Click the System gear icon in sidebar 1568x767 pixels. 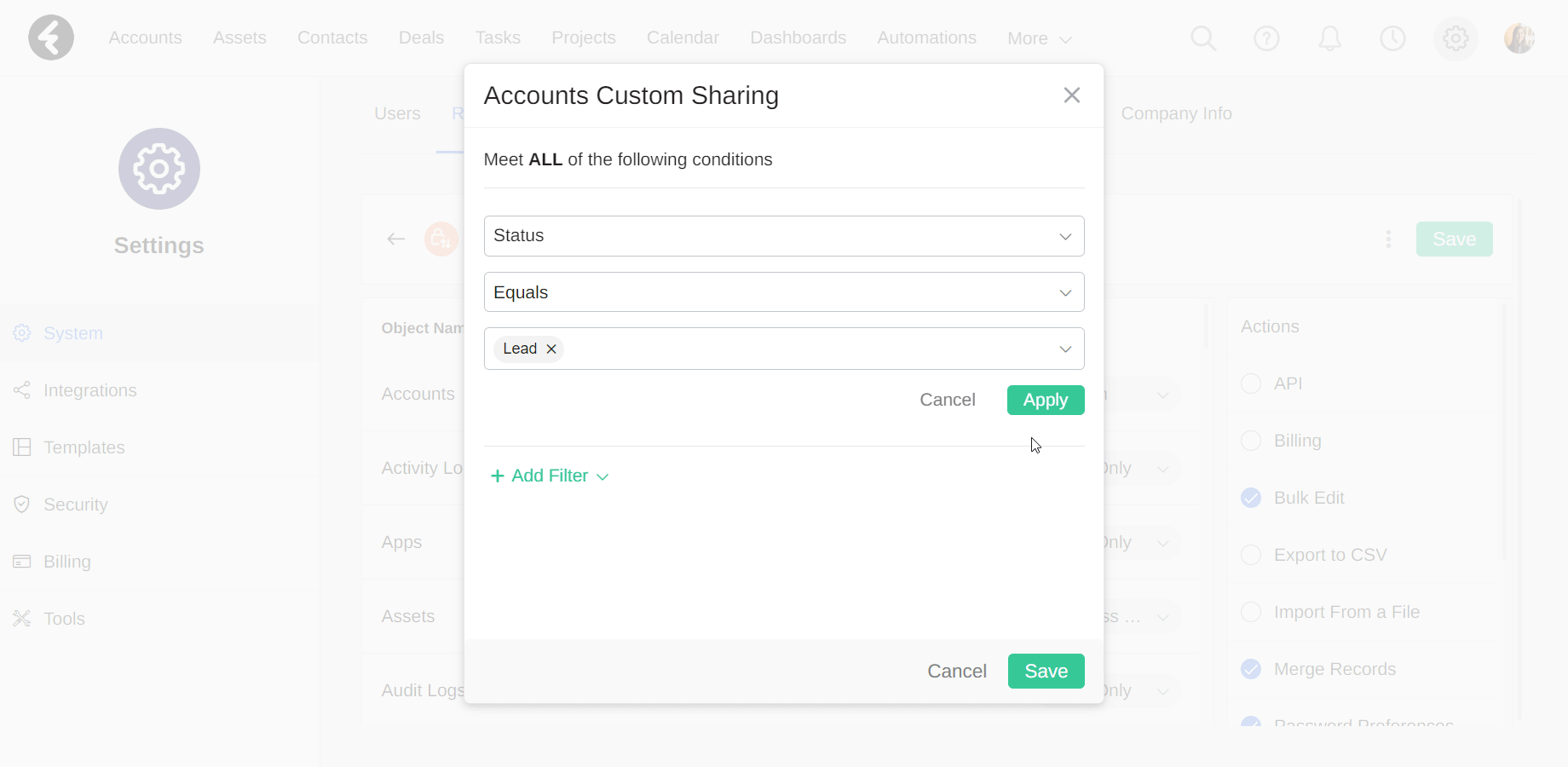click(22, 333)
